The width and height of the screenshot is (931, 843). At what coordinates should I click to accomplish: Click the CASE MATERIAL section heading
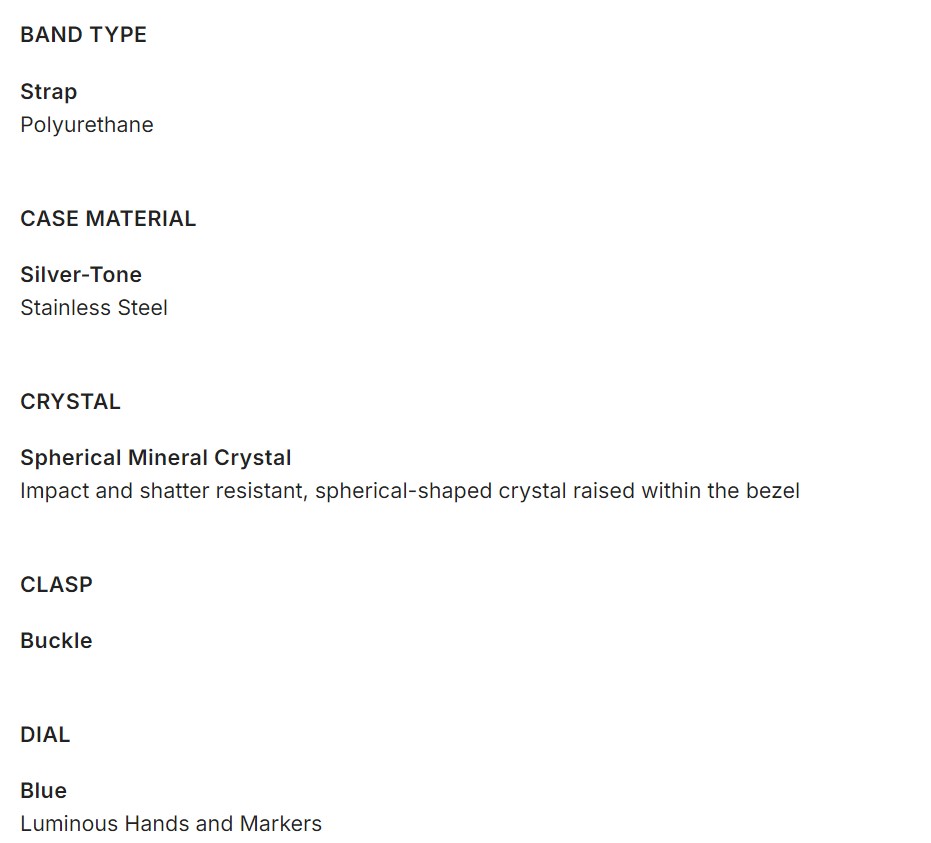[108, 219]
